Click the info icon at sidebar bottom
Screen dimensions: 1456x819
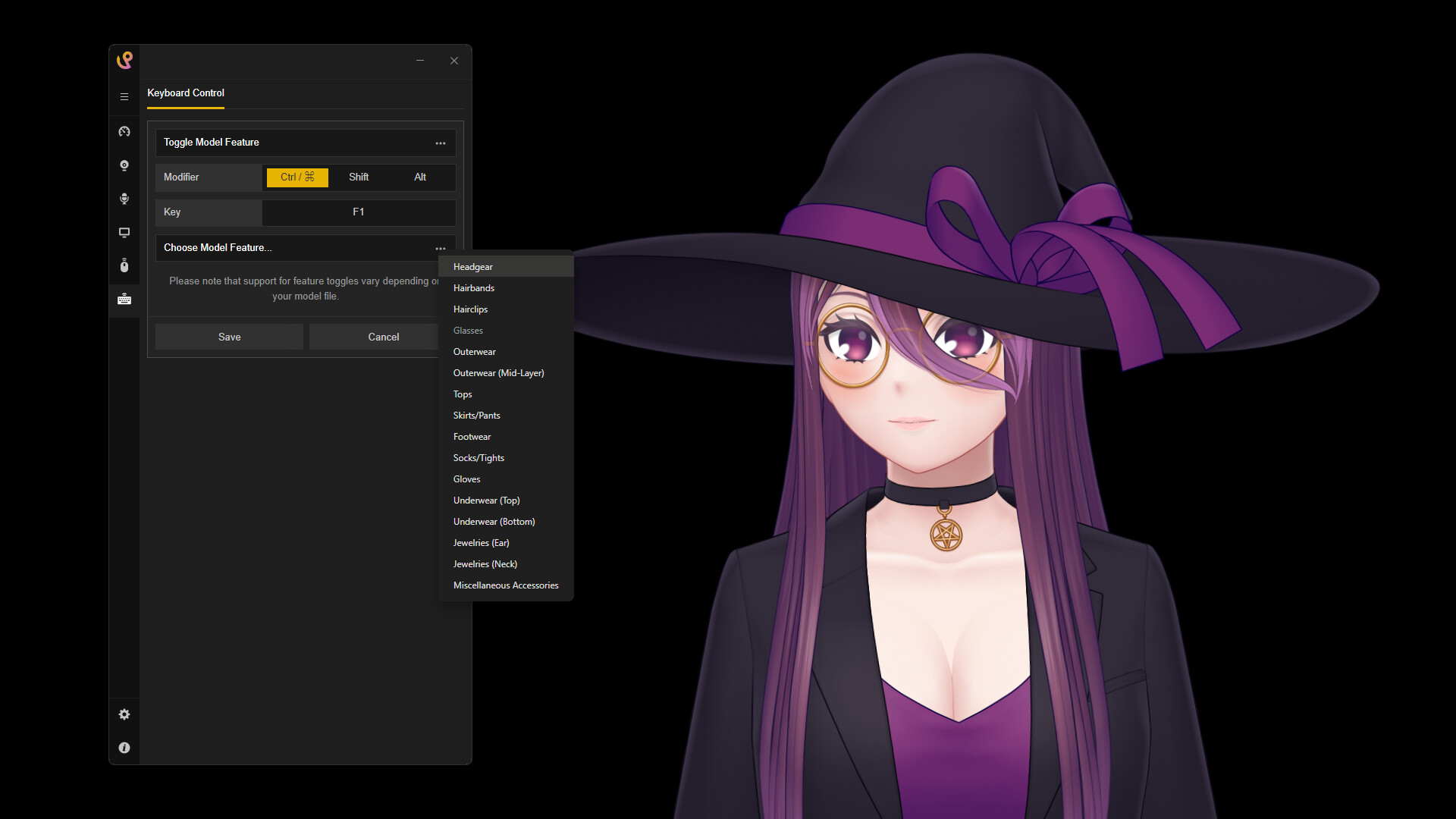coord(124,748)
